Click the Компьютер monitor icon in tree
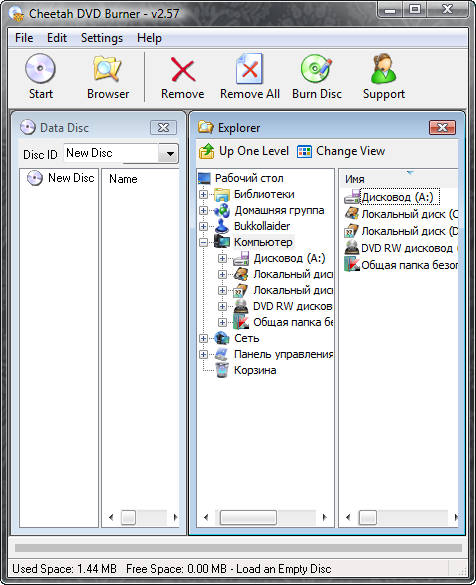The width and height of the screenshot is (476, 585). 222,242
